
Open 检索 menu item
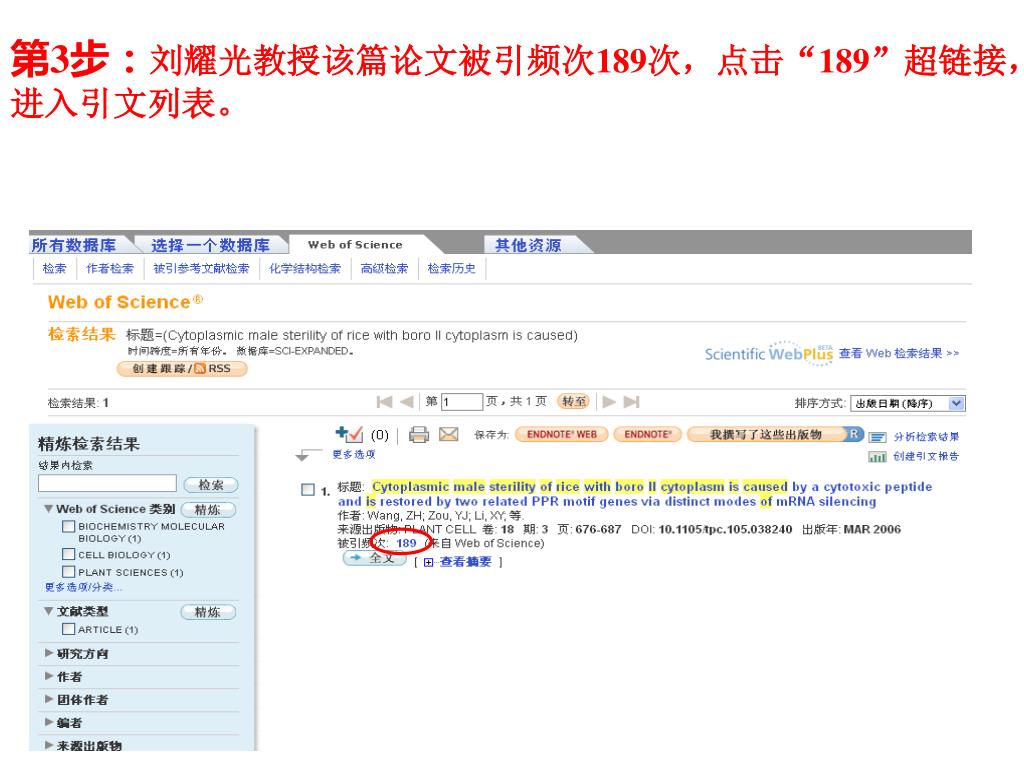[x=54, y=268]
